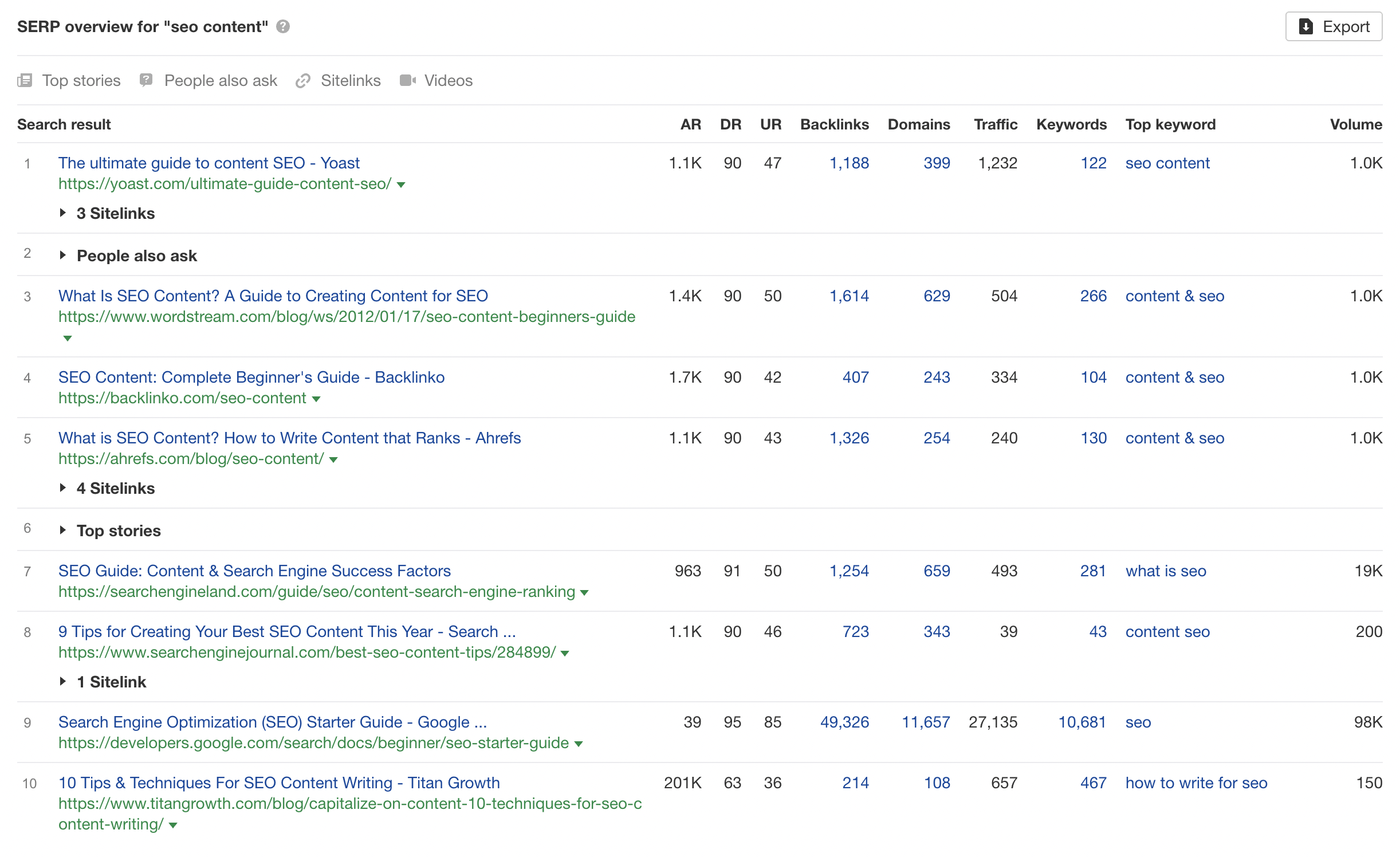Click the ahrefs.com/blog/seo-content URL

[x=191, y=458]
